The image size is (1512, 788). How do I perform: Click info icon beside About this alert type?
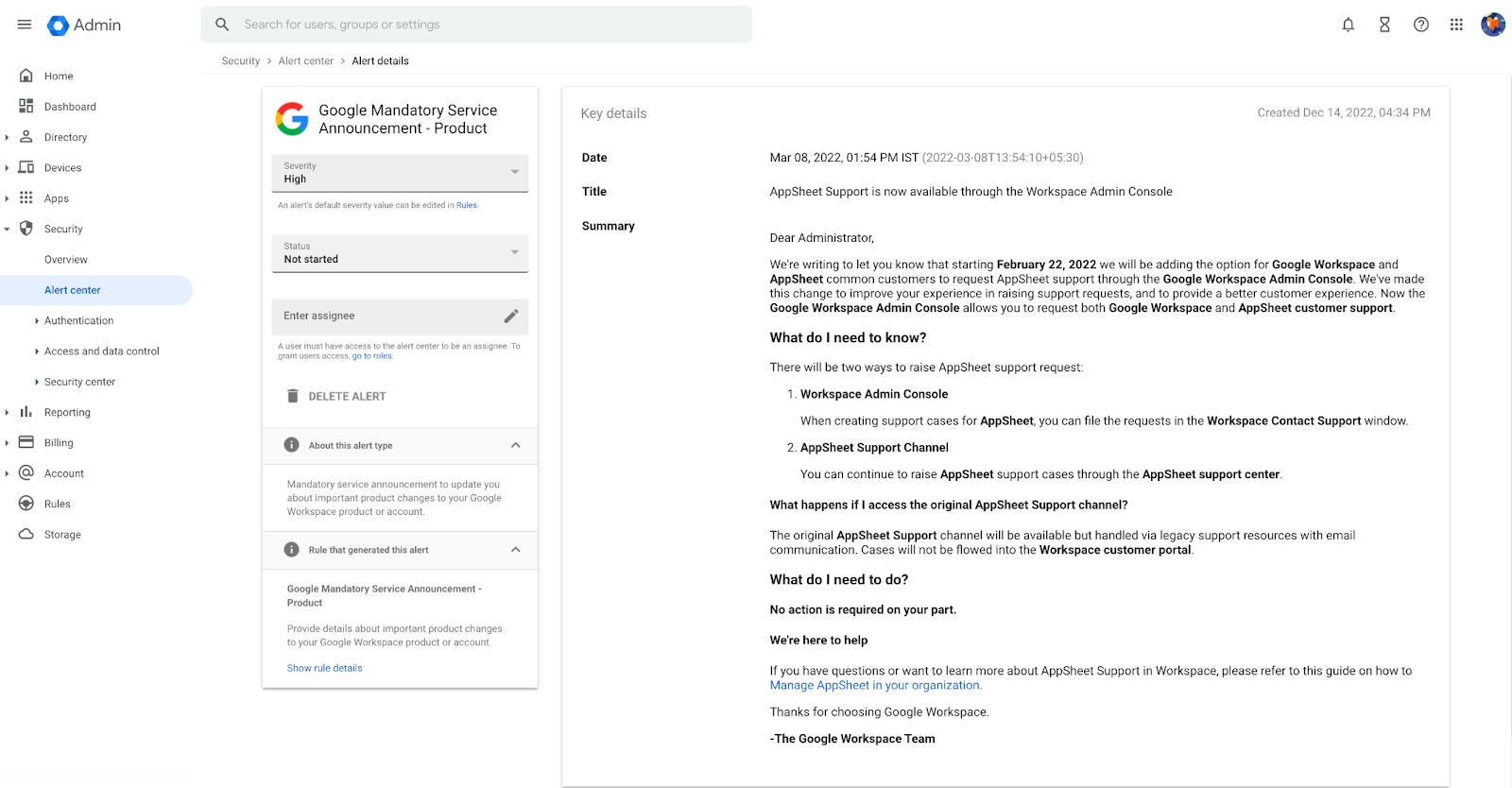(292, 445)
